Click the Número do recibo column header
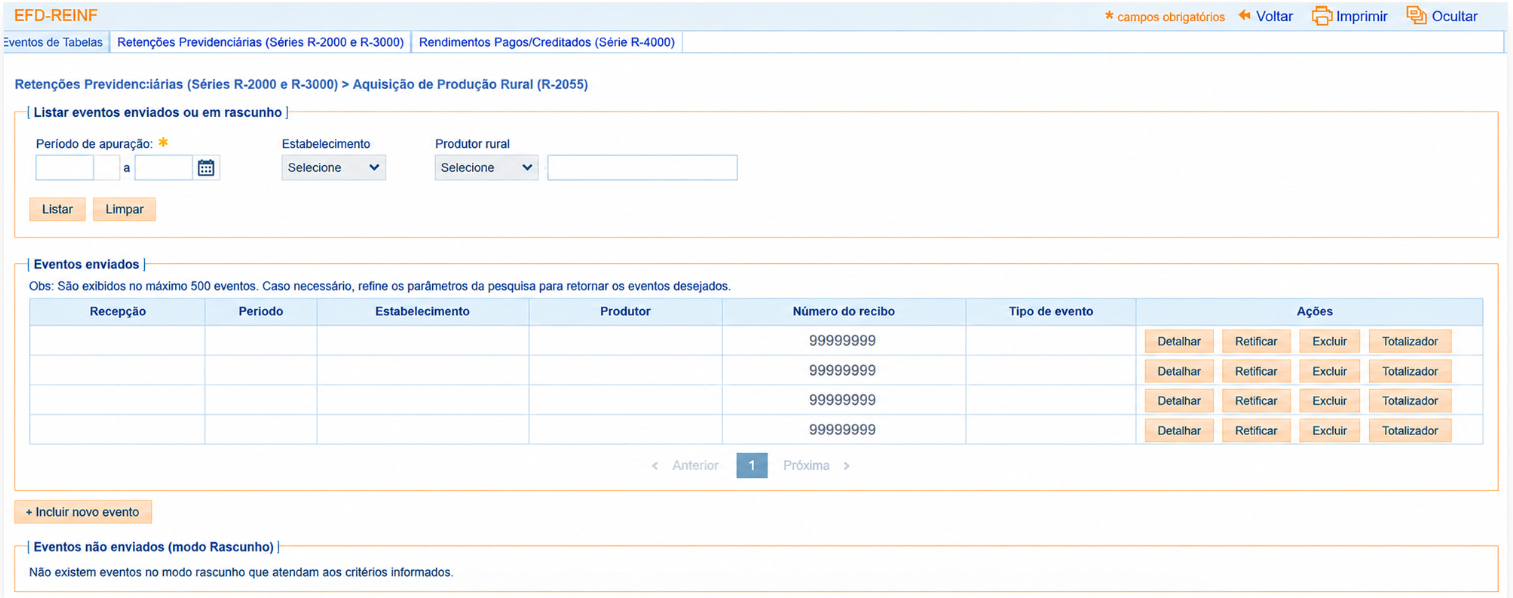Image resolution: width=1513 pixels, height=598 pixels. point(844,312)
